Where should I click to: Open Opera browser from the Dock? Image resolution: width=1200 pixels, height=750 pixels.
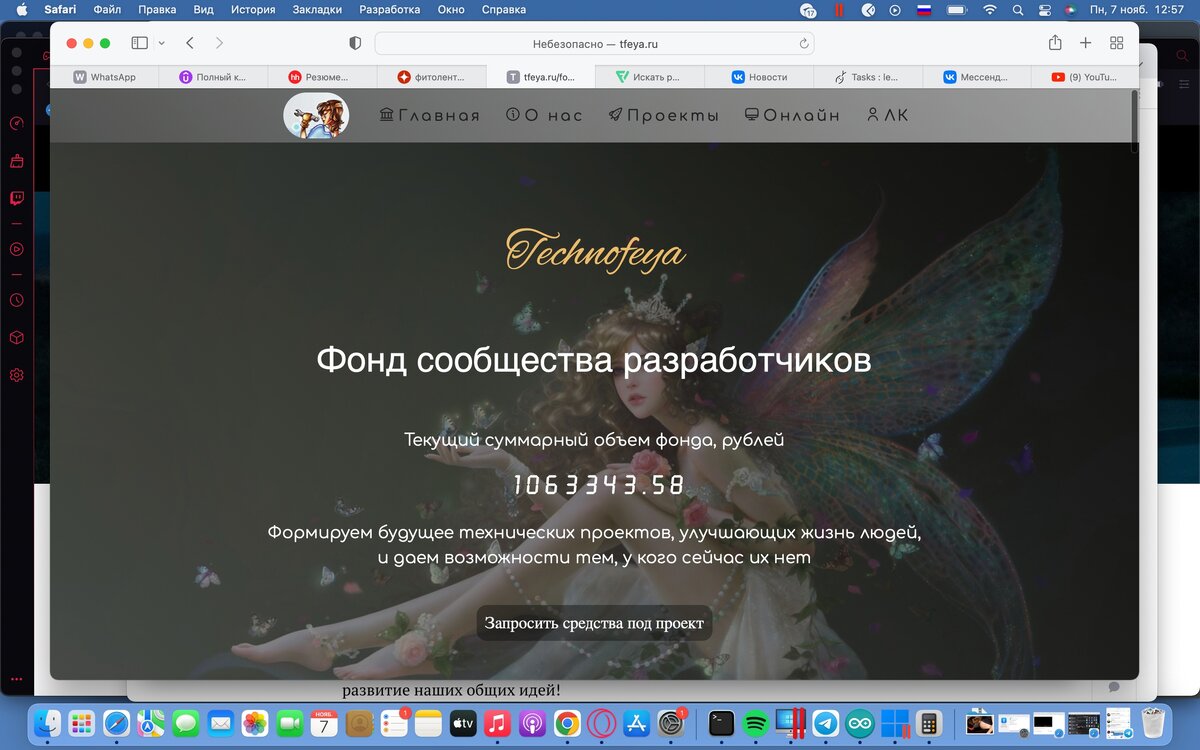click(x=601, y=723)
